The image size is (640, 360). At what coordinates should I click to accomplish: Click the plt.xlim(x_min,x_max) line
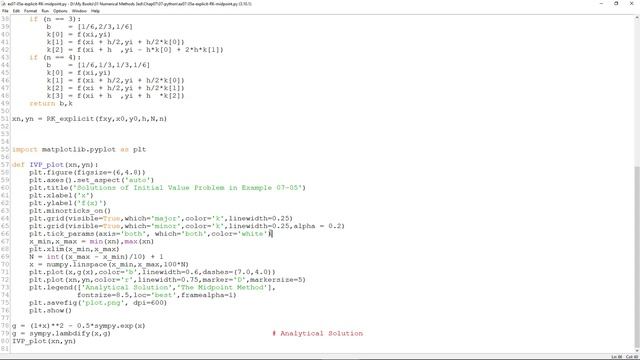pos(74,249)
